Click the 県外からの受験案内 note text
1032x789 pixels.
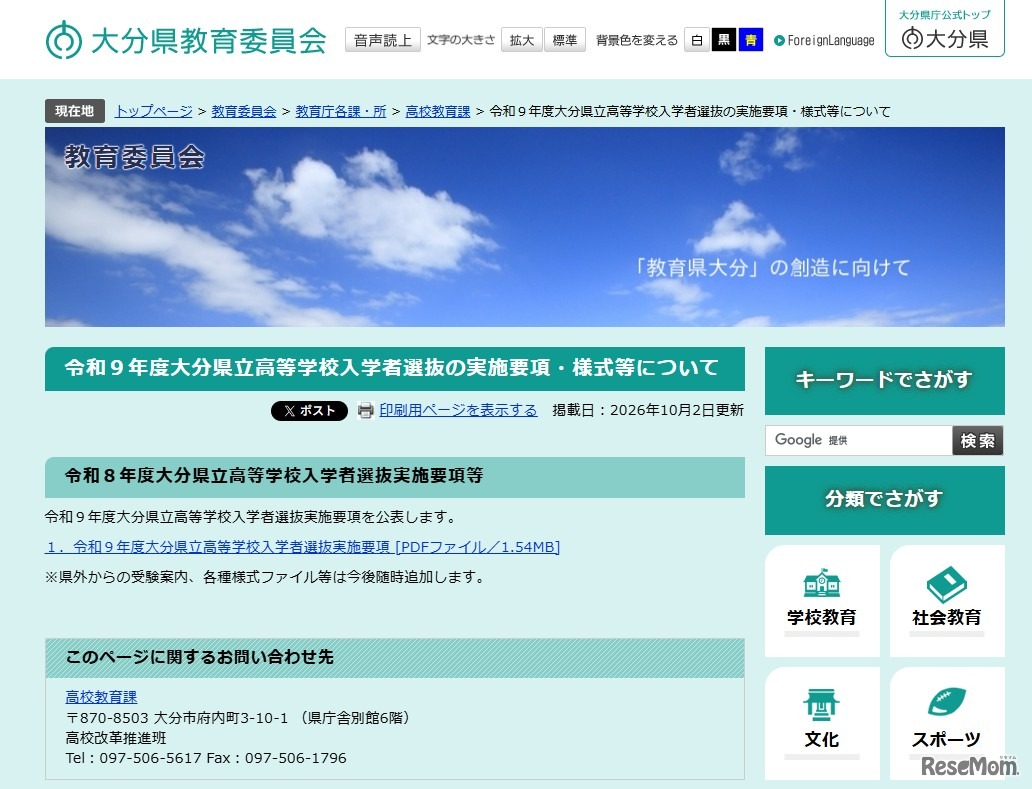click(265, 577)
